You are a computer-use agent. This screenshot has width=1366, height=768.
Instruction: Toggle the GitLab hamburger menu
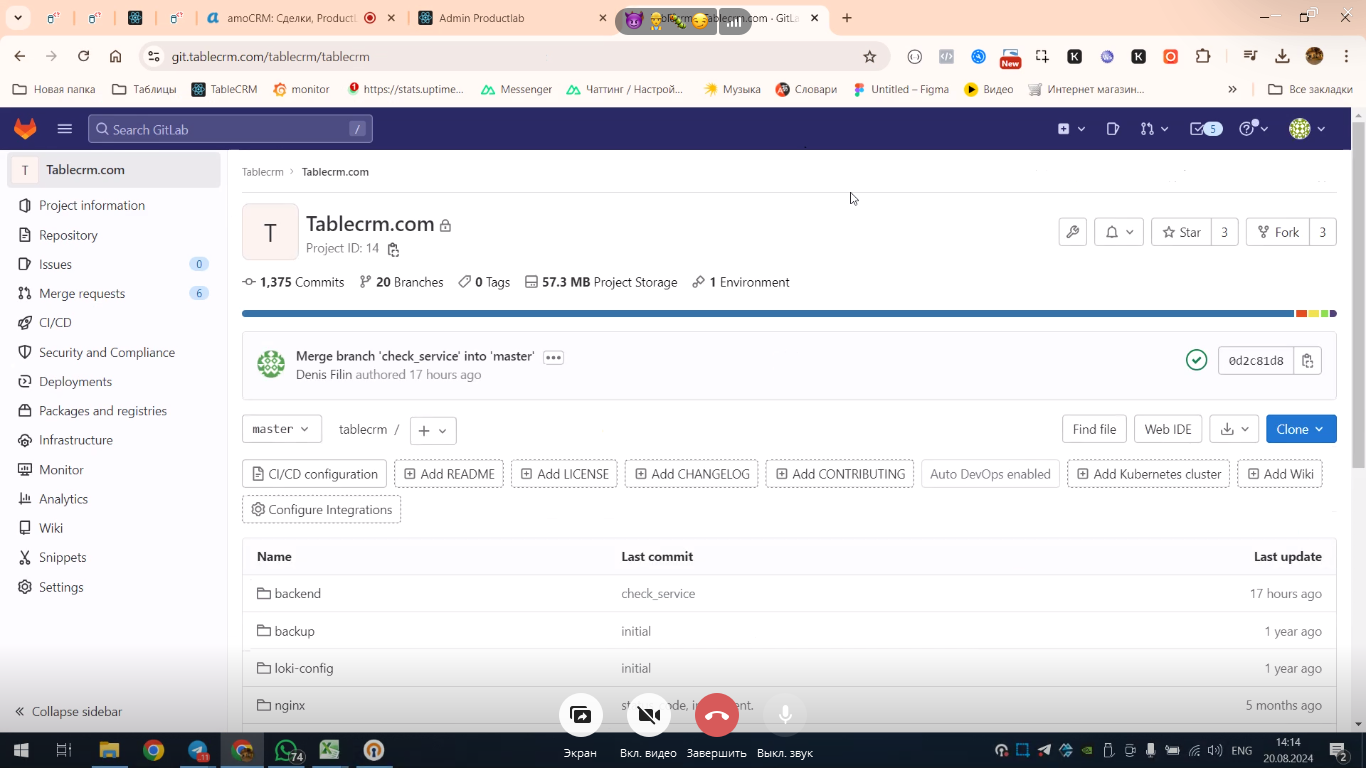pyautogui.click(x=65, y=128)
